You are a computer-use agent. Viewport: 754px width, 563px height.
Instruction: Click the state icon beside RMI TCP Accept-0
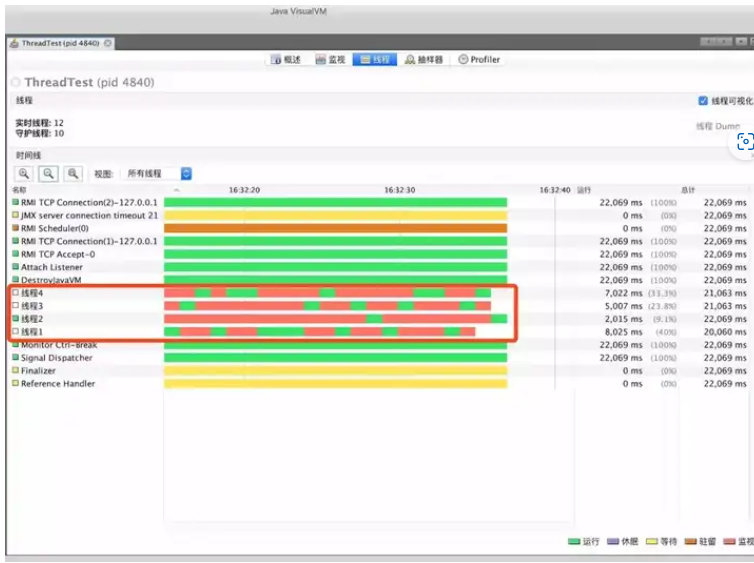pyautogui.click(x=16, y=254)
